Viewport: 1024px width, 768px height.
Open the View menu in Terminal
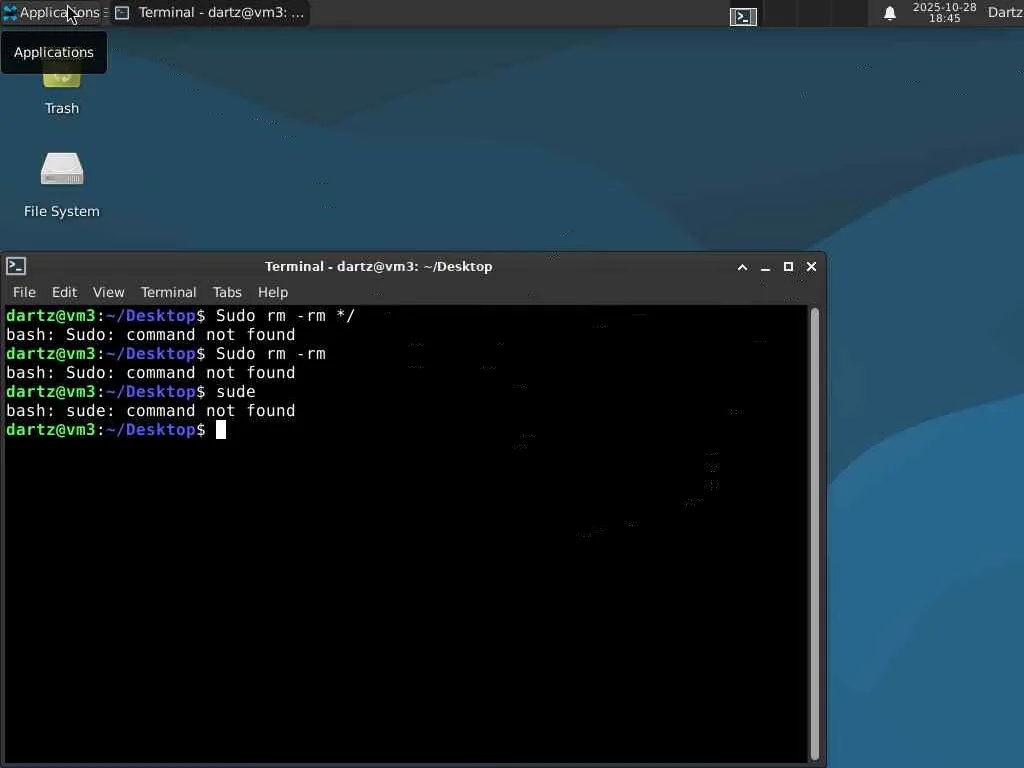tap(108, 292)
